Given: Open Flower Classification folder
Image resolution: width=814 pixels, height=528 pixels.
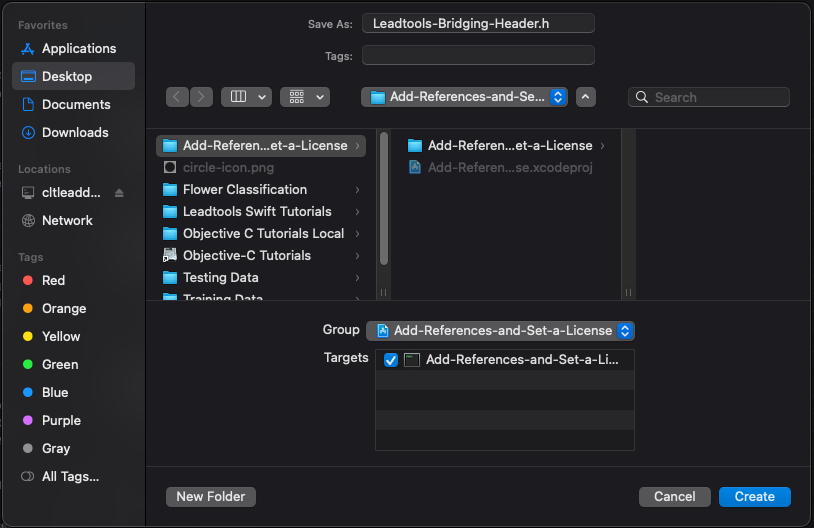Looking at the screenshot, I should (x=261, y=189).
